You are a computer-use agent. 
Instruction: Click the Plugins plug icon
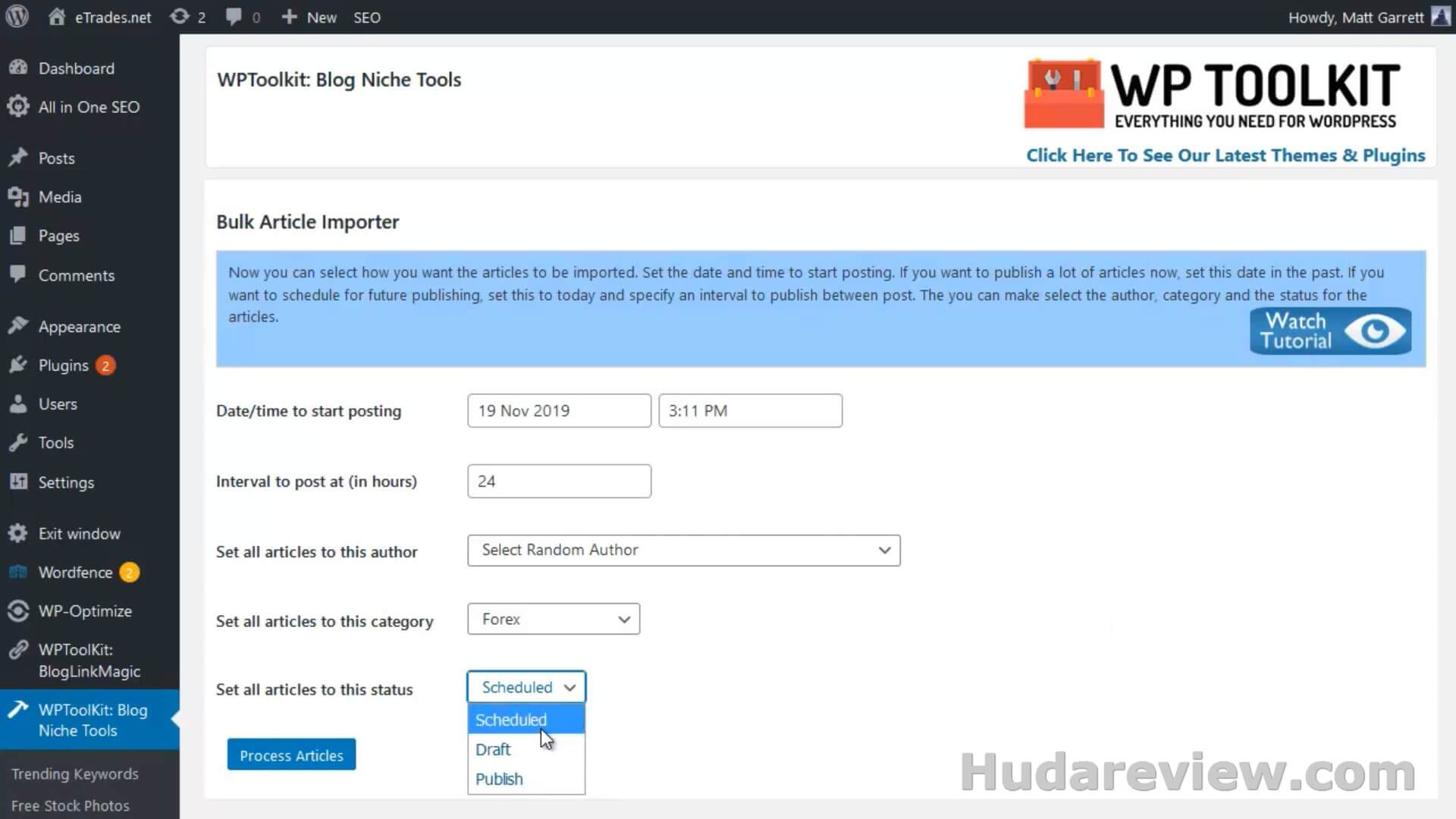click(x=18, y=365)
